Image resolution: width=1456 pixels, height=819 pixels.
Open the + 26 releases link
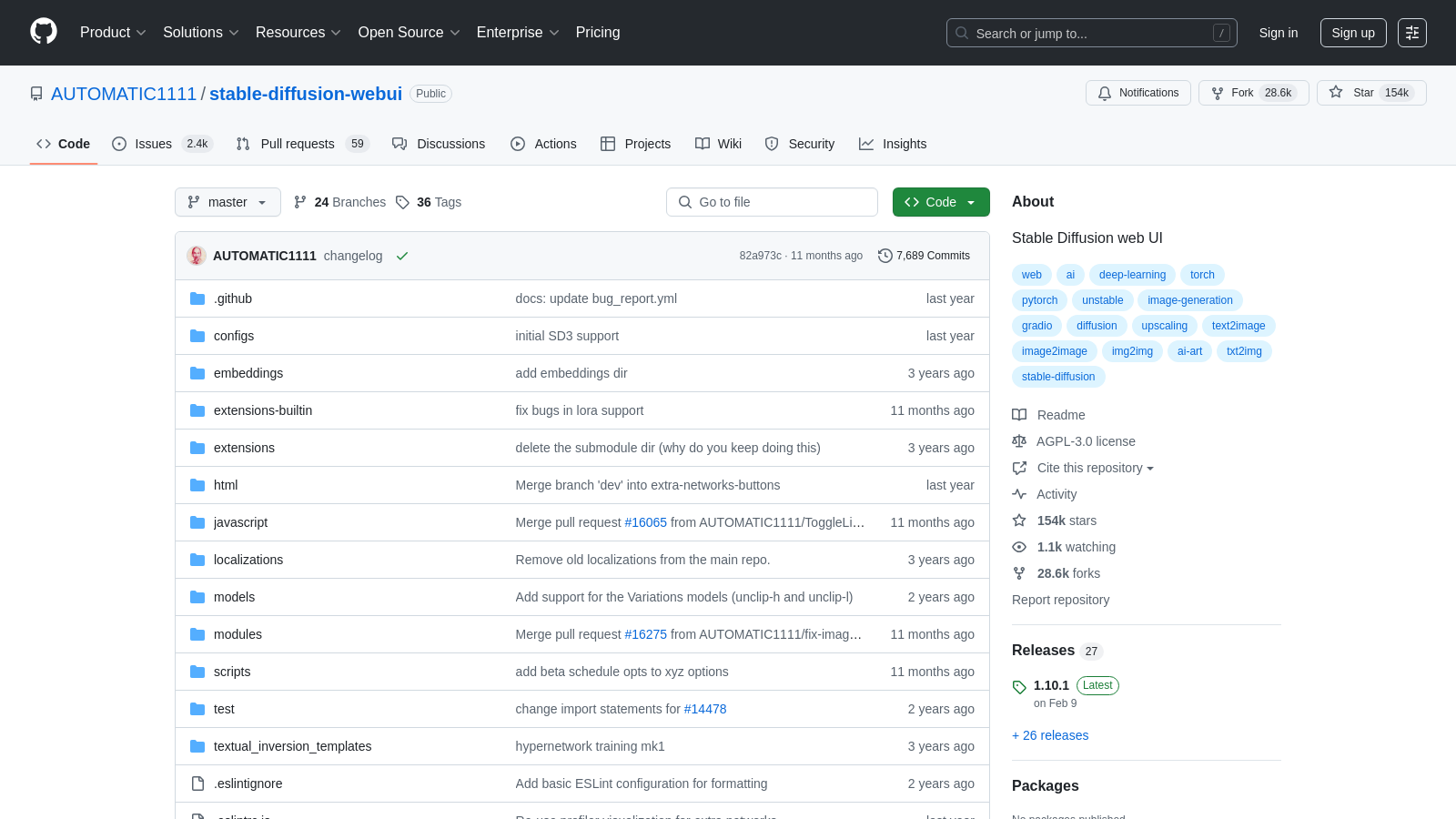pos(1050,735)
